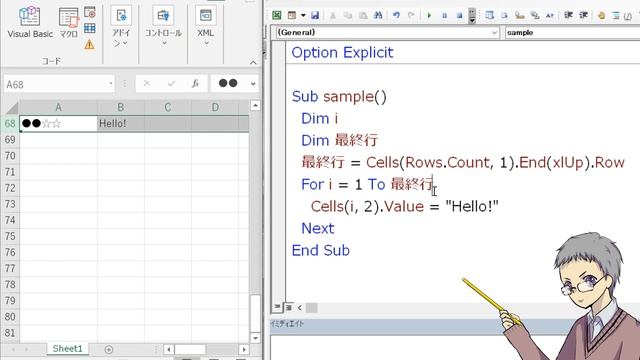
Task: Click Excel vertical scrollbar up arrow
Action: tap(255, 106)
